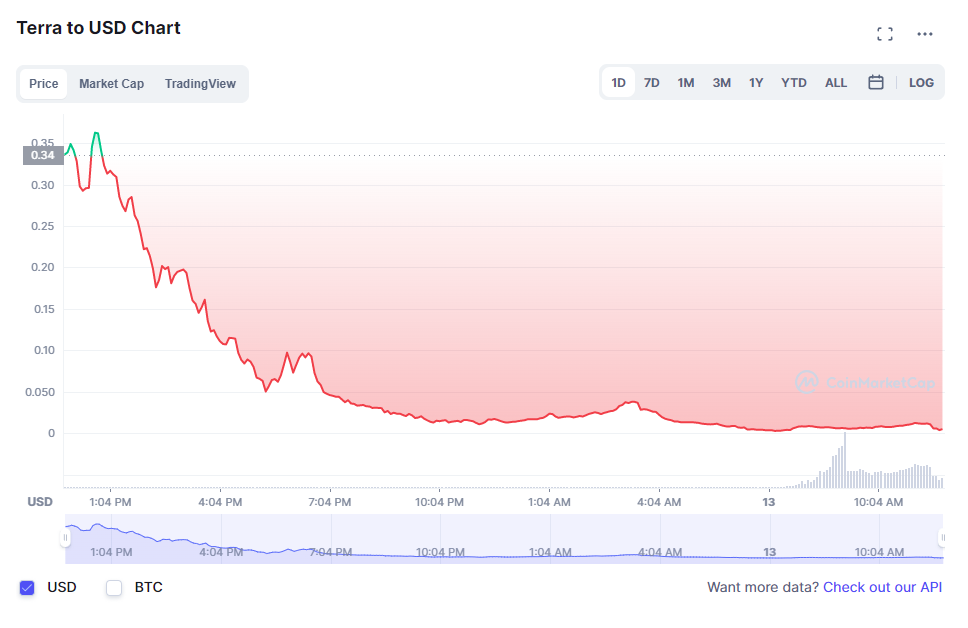The image size is (968, 628).
Task: Choose the 3M time range
Action: [x=721, y=83]
